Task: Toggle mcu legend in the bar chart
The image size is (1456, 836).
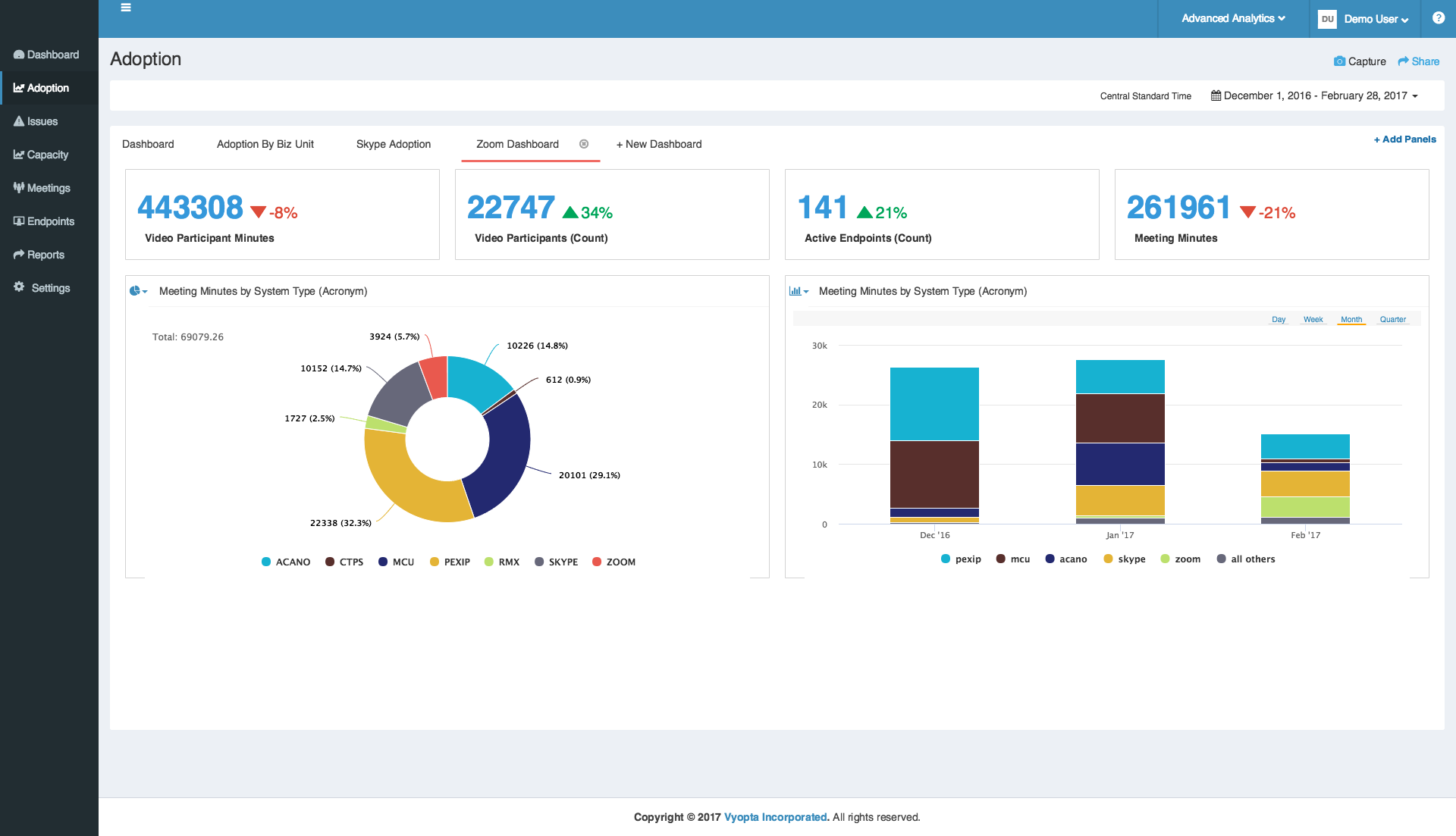Action: click(x=1013, y=559)
